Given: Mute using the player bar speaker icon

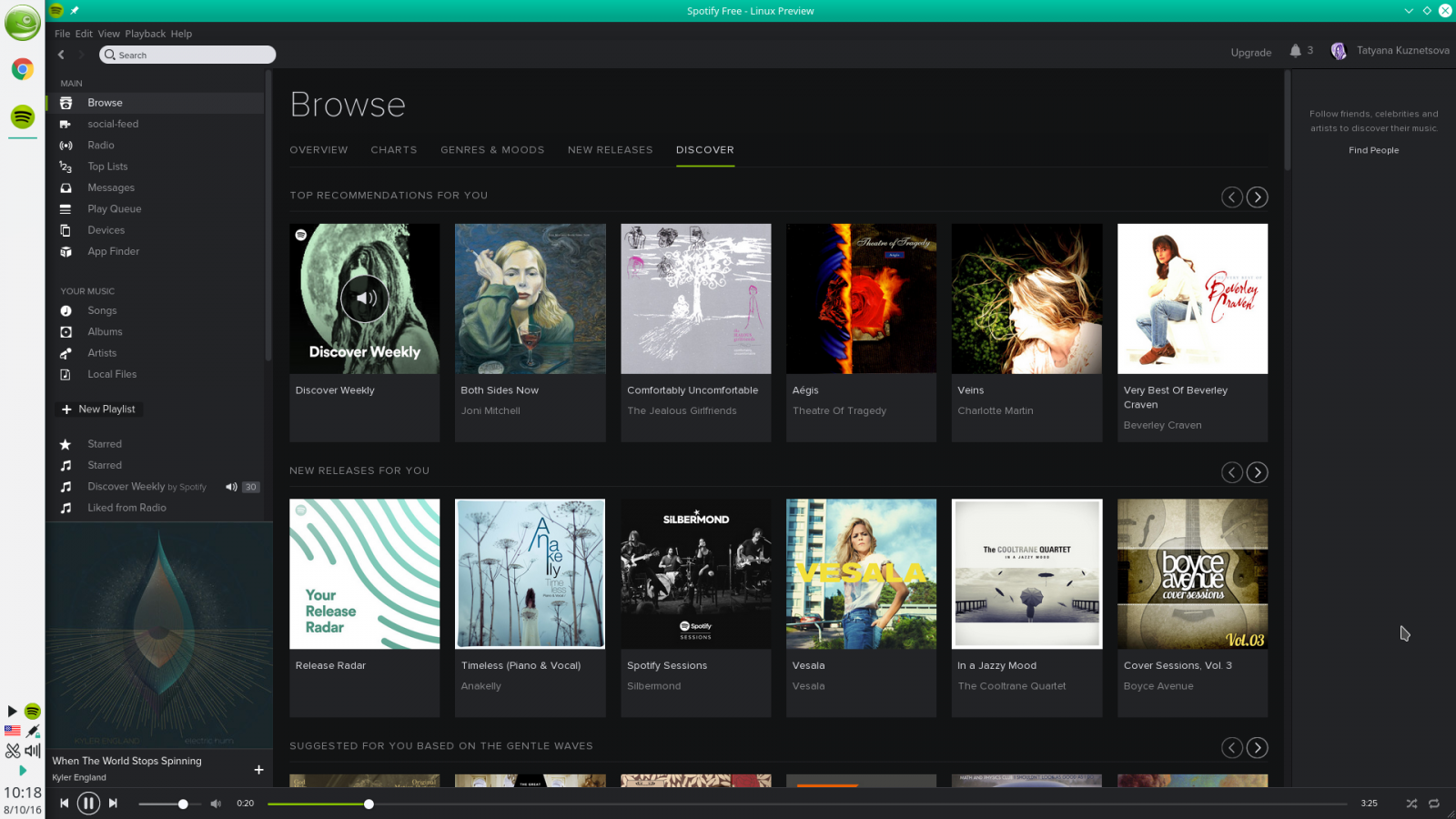Looking at the screenshot, I should click(216, 804).
